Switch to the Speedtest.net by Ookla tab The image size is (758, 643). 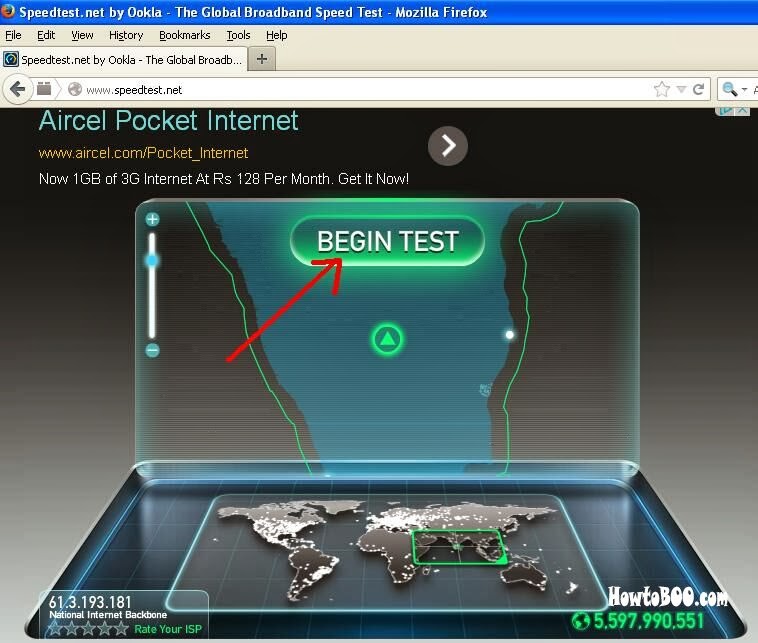124,59
